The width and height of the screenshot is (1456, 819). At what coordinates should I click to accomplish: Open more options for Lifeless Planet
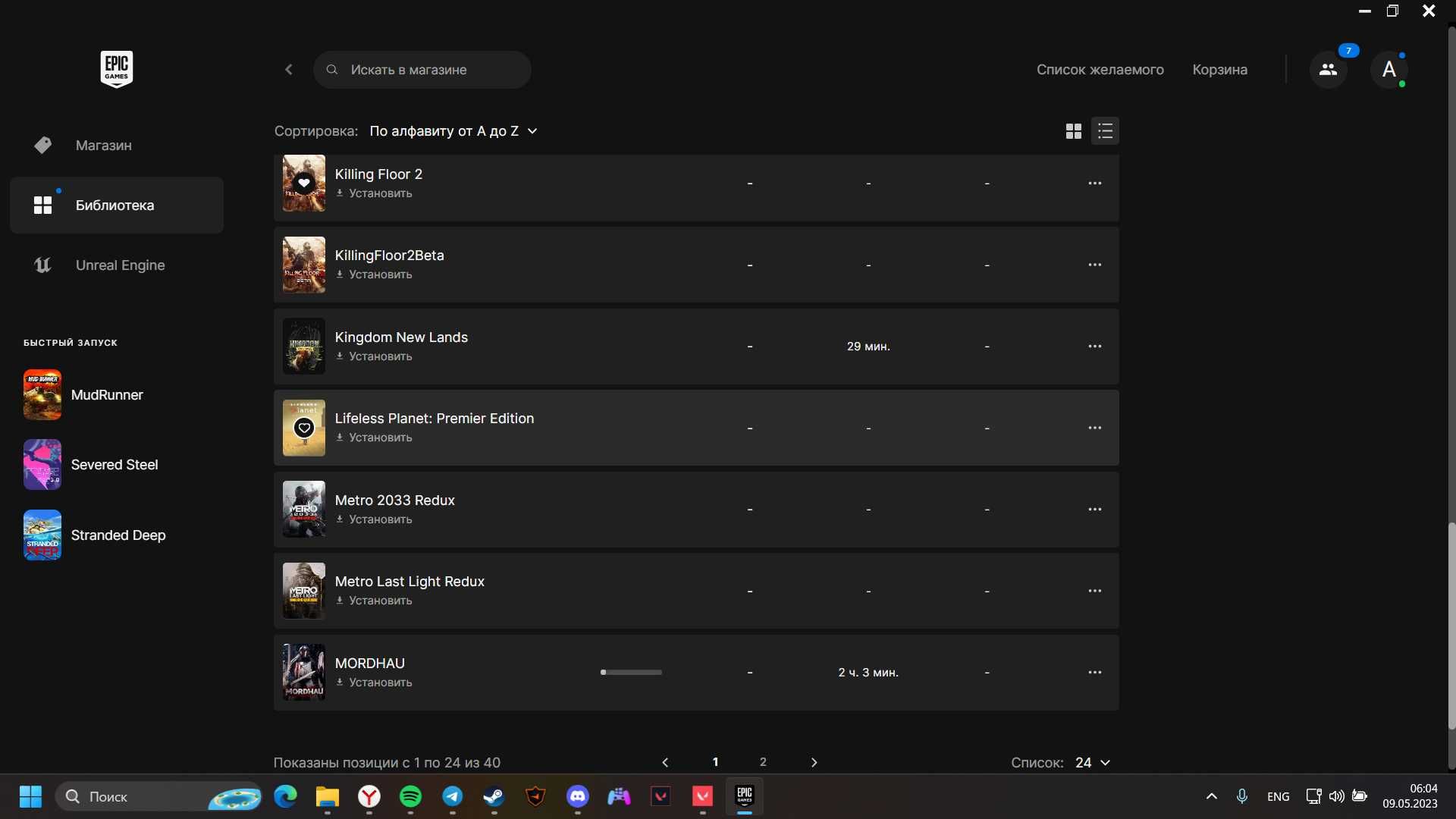pyautogui.click(x=1095, y=428)
